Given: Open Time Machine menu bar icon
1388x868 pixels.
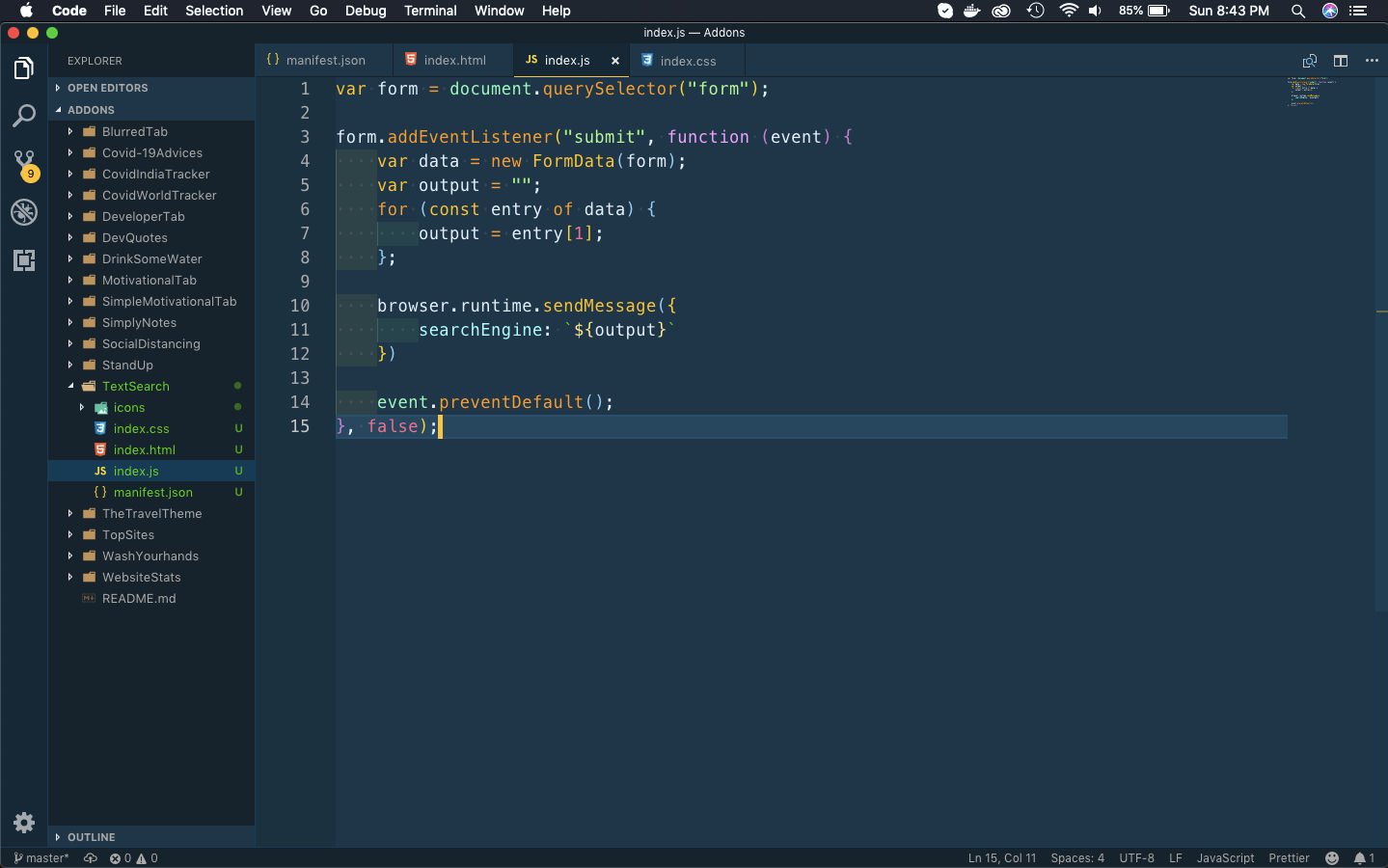Looking at the screenshot, I should pos(1036,11).
